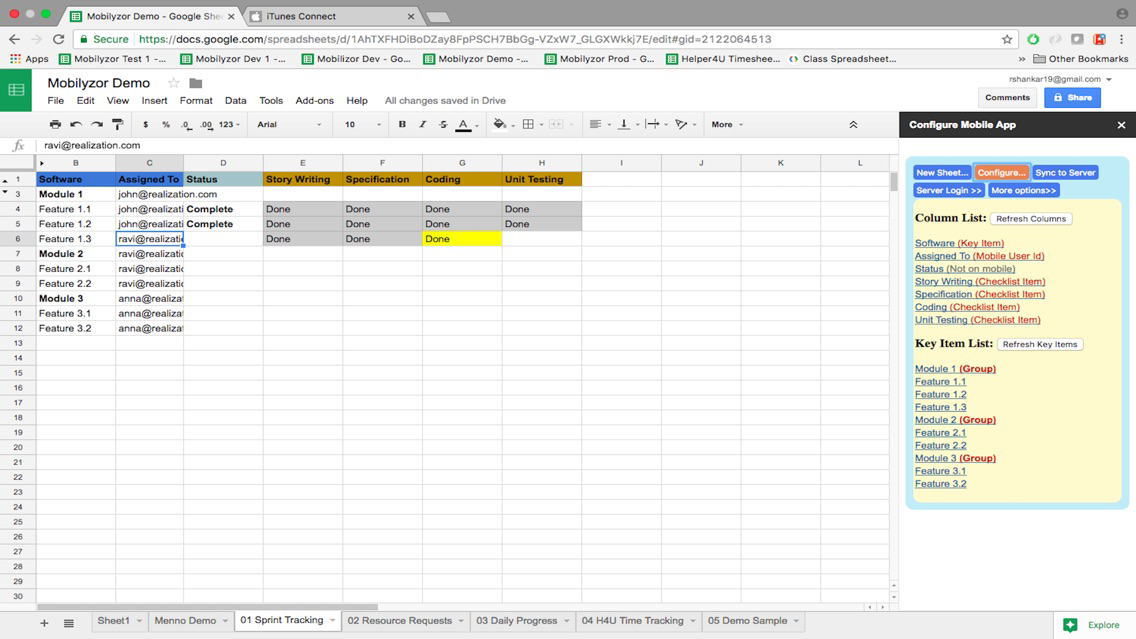Click the Share button
The height and width of the screenshot is (639, 1136).
click(x=1072, y=98)
